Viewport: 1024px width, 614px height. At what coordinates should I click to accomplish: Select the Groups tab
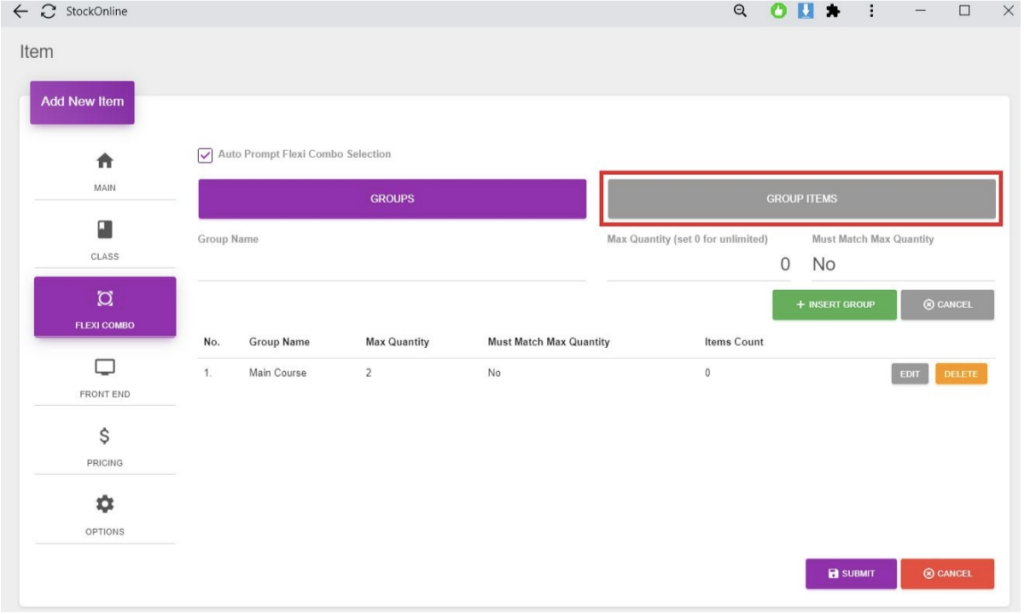coord(392,199)
